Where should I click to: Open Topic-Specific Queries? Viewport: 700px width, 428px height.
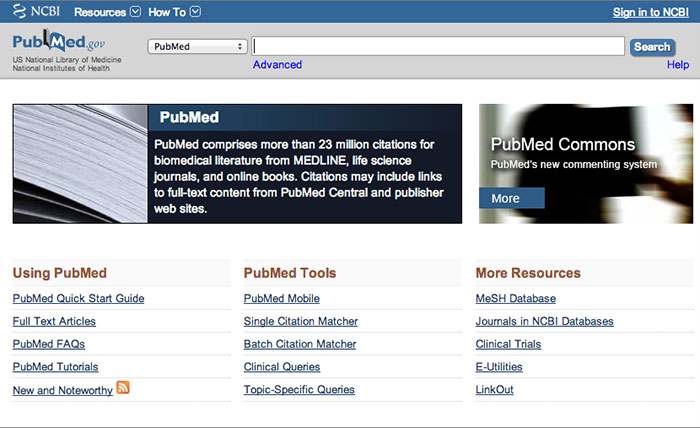tap(299, 390)
